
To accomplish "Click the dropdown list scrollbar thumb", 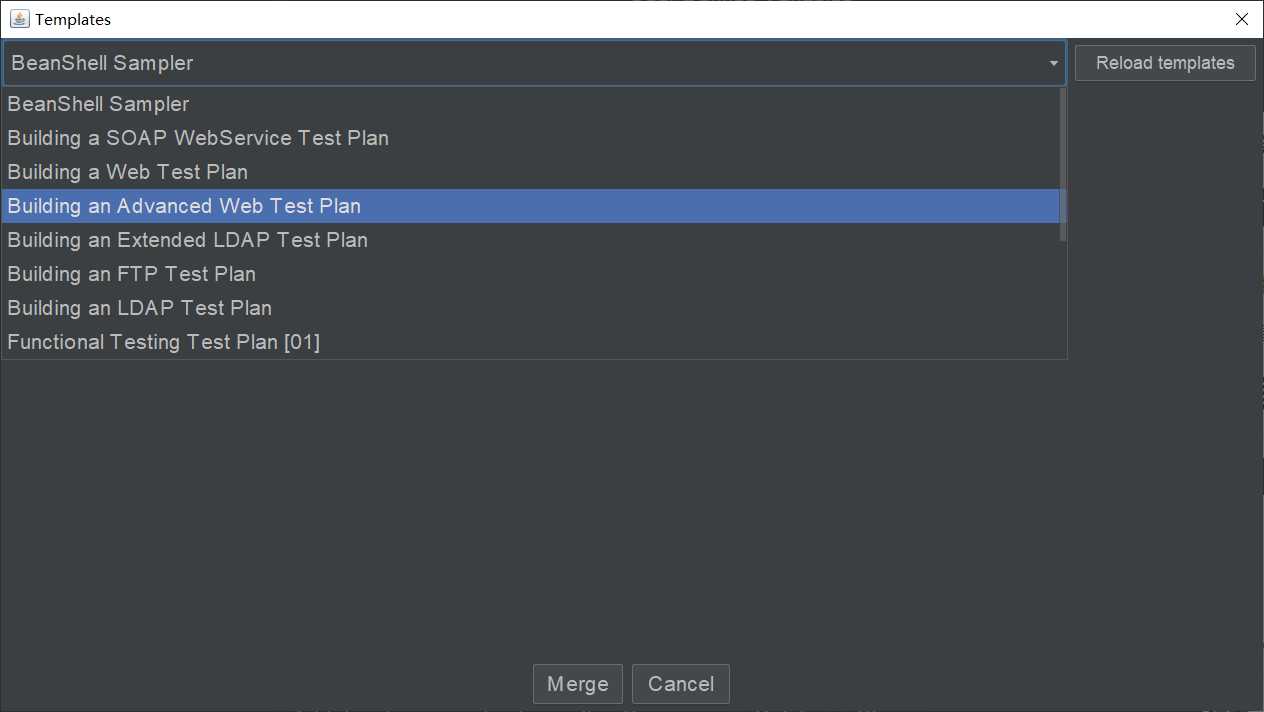I will 1063,165.
